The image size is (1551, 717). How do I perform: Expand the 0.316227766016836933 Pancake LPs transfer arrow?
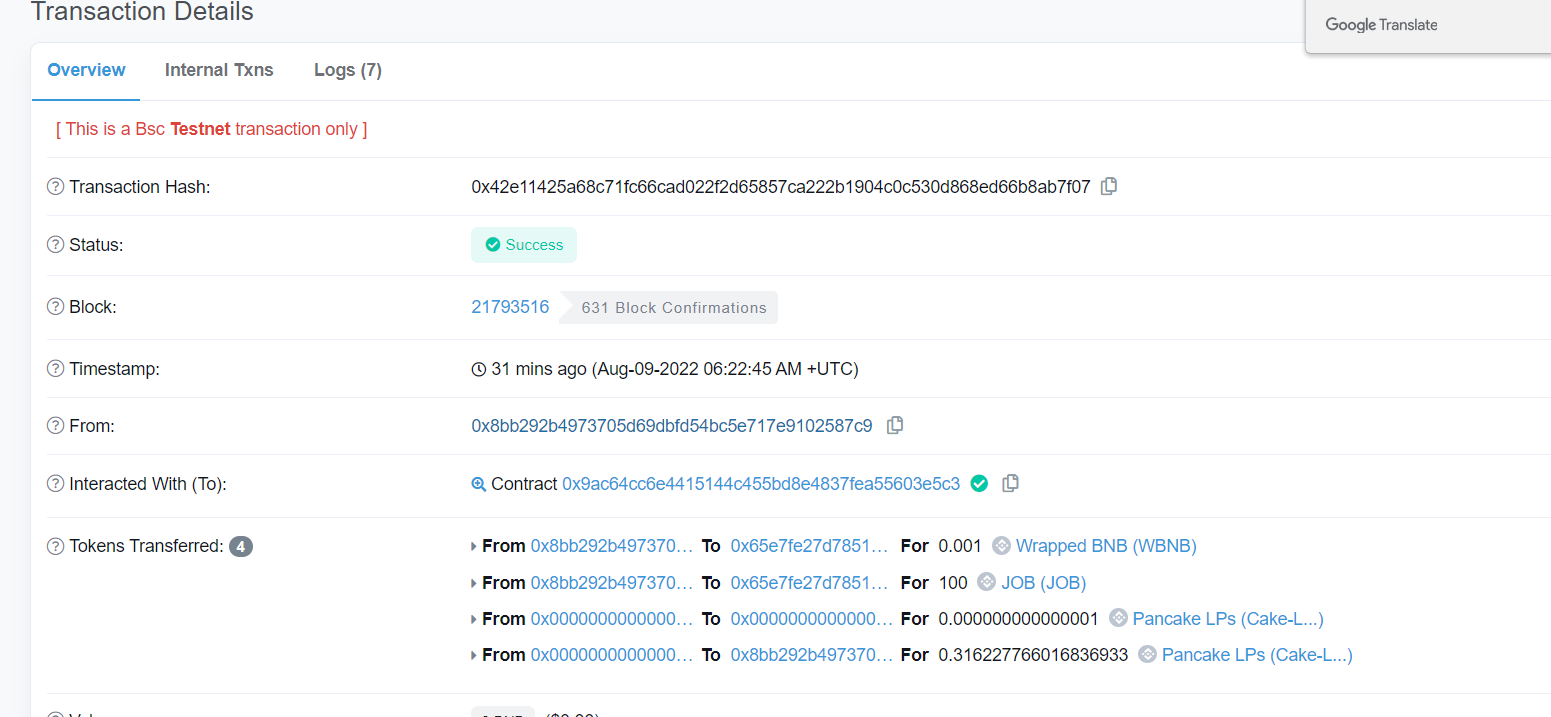(x=474, y=655)
